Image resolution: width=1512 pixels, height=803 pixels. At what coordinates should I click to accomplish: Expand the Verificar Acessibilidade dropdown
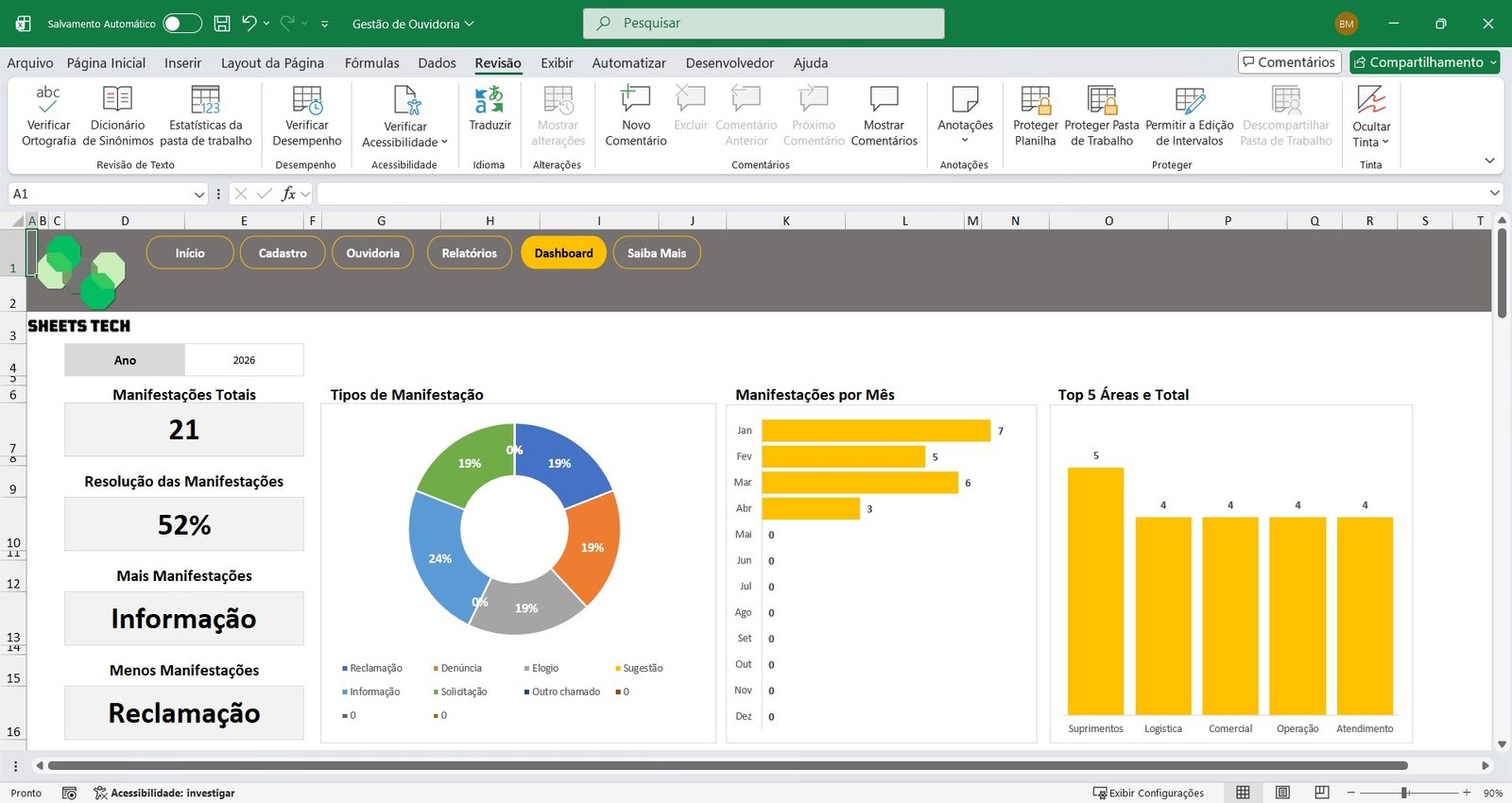tap(444, 143)
